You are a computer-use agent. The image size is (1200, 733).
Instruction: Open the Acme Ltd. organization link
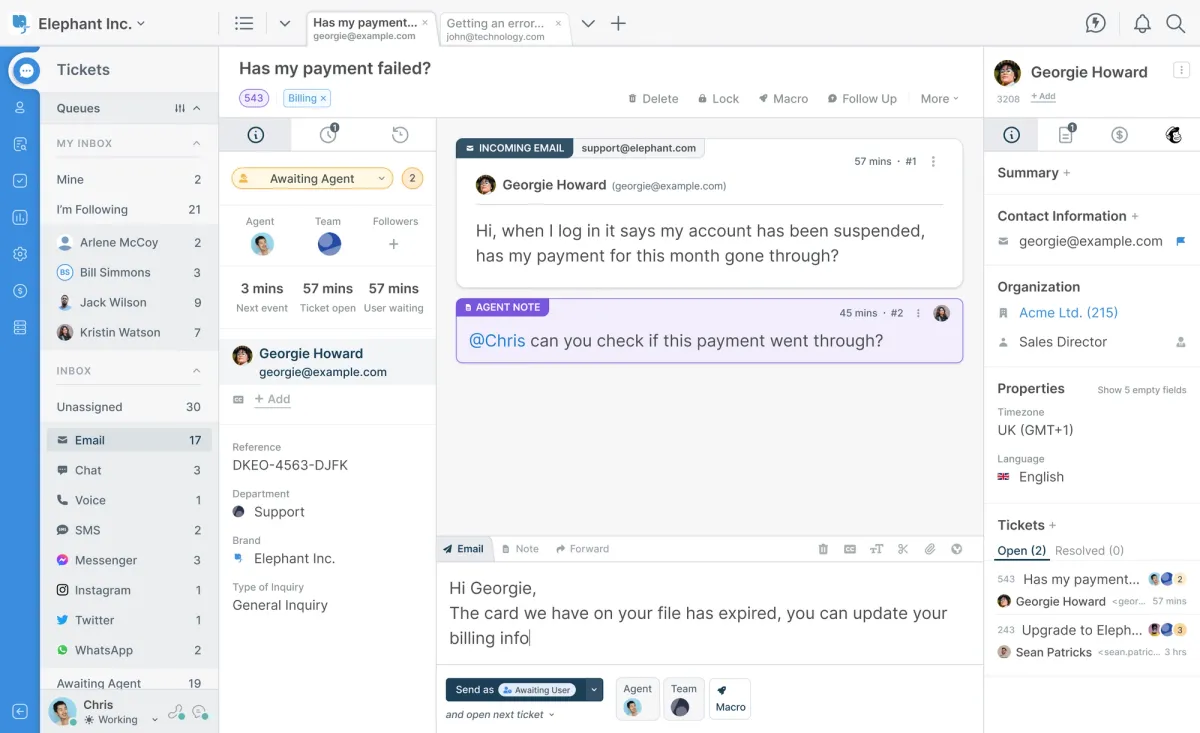[x=1066, y=312]
